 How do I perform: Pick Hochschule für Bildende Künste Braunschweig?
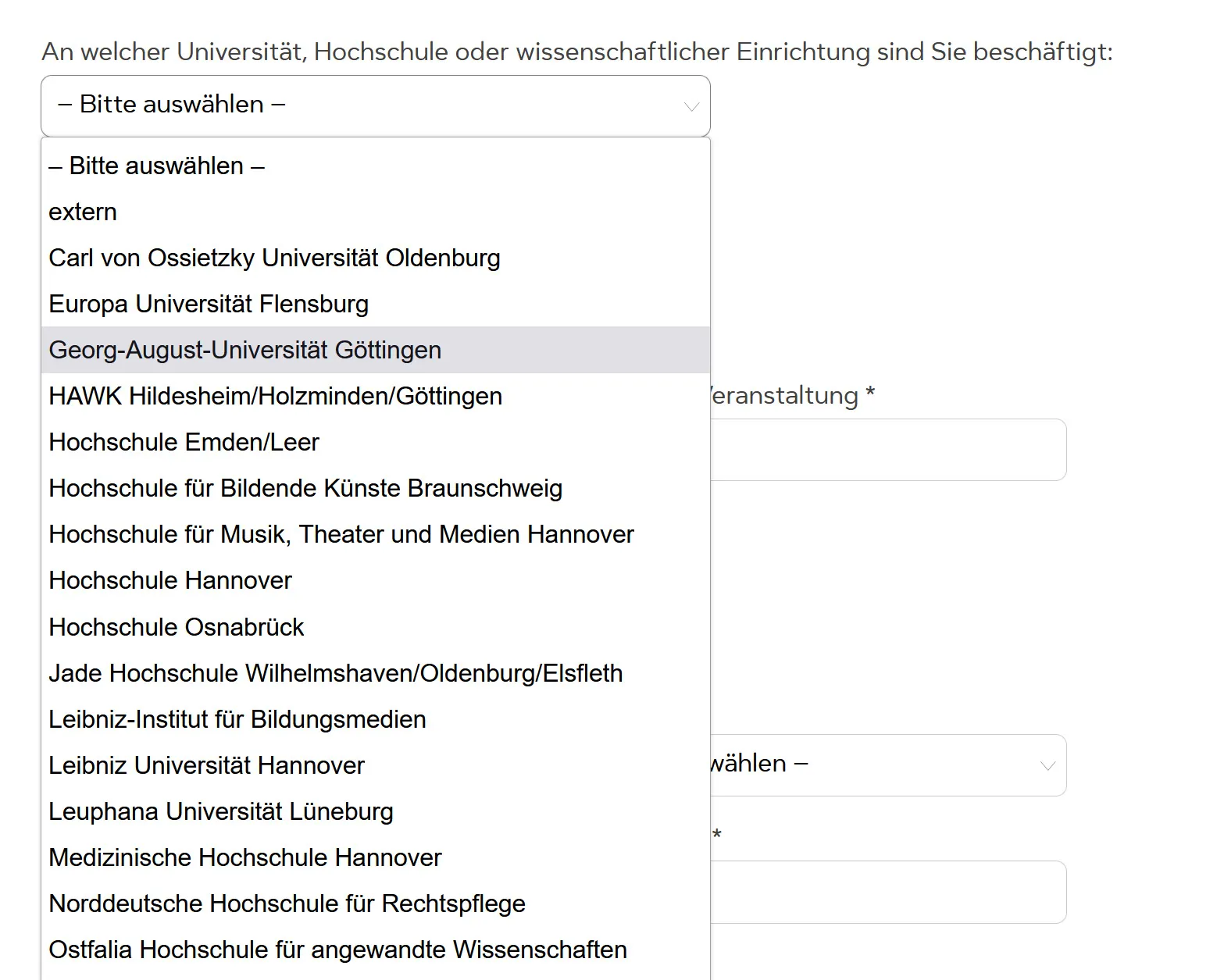coord(376,488)
